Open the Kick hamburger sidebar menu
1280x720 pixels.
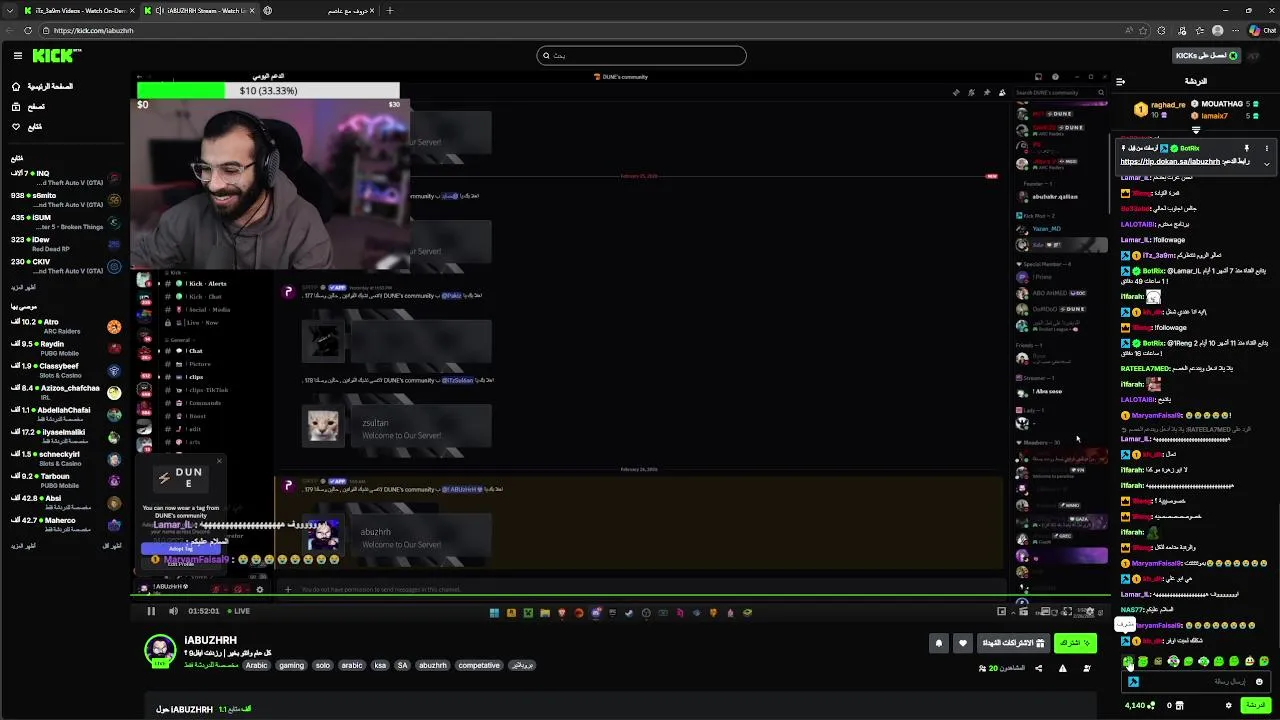click(x=17, y=56)
